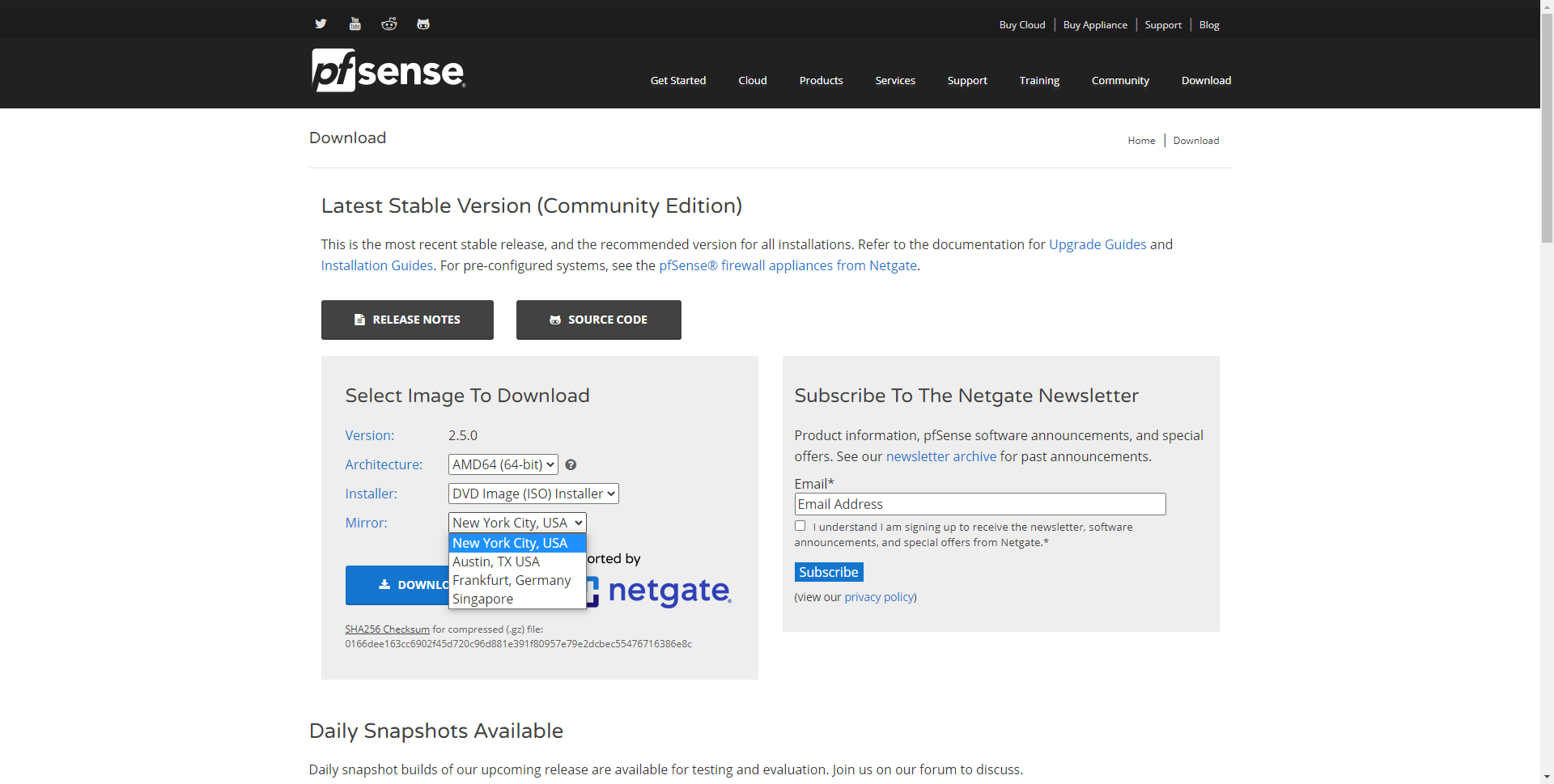The width and height of the screenshot is (1554, 784).
Task: Open the pfSense GitHub icon in top bar
Action: pyautogui.click(x=423, y=24)
